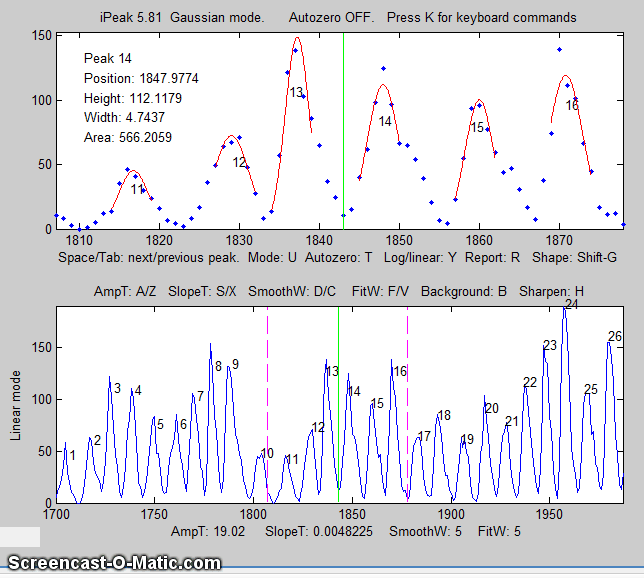
Task: Click peak 26 in the lower signal plot
Action: (x=614, y=336)
